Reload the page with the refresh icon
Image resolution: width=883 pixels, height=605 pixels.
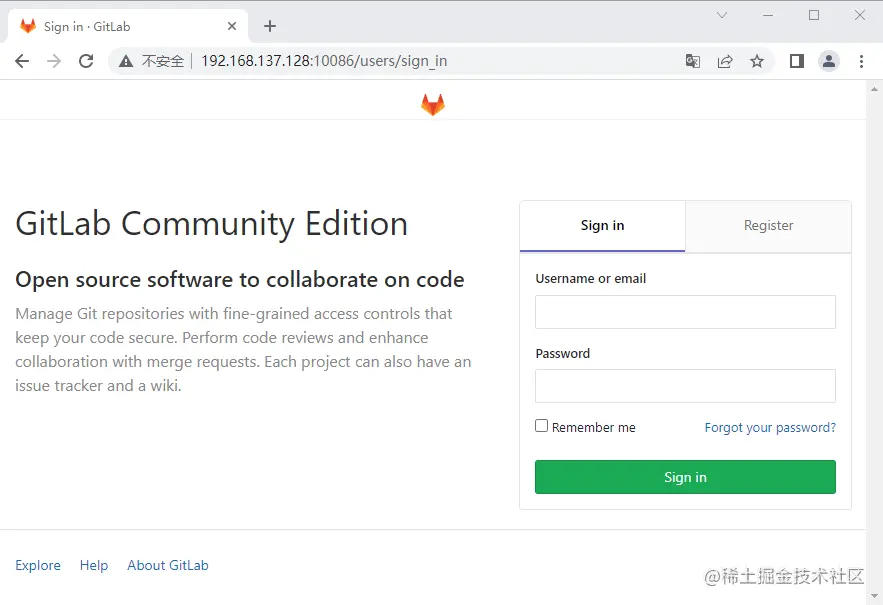86,61
